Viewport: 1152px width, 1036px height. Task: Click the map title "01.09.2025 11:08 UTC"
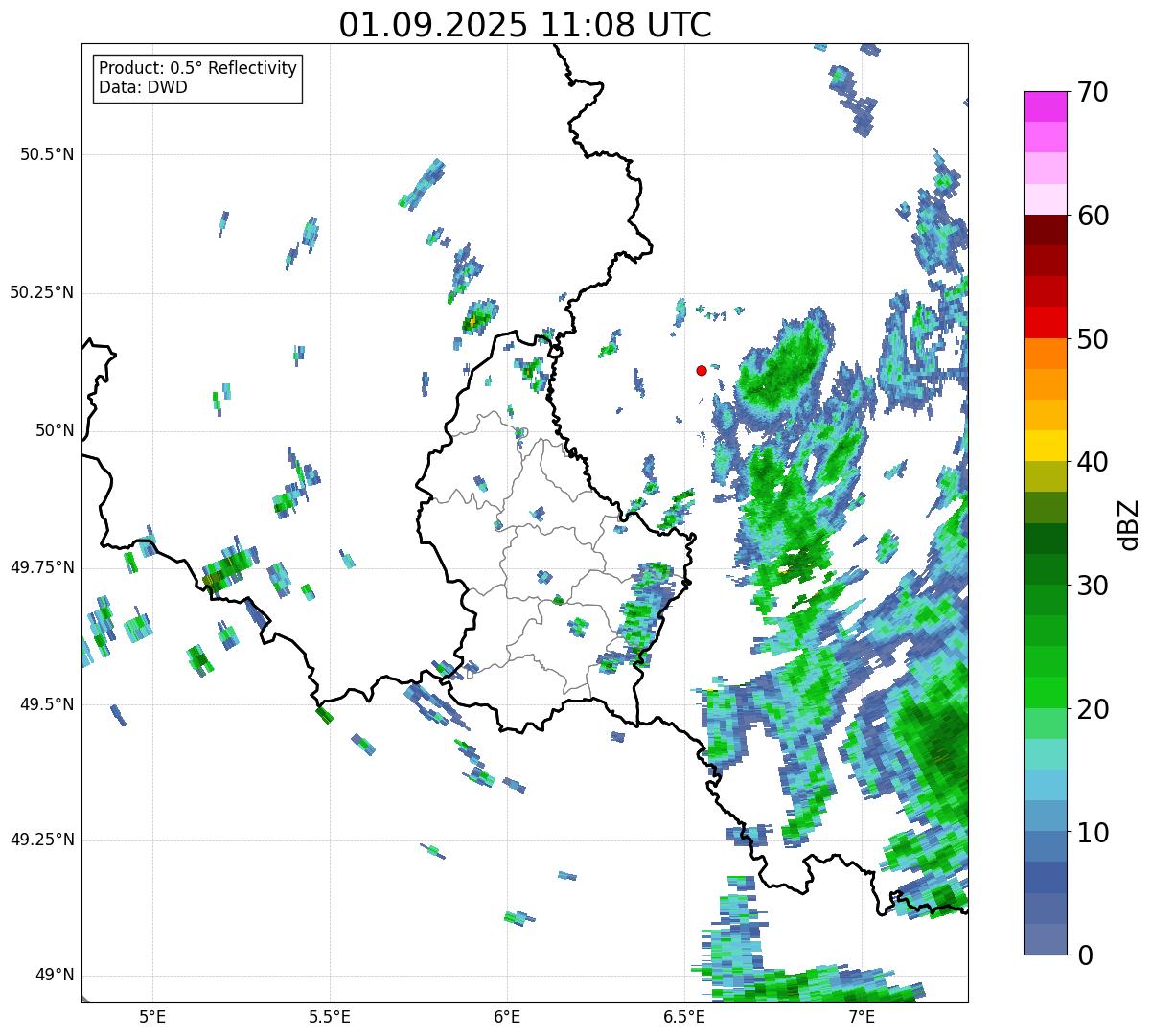pyautogui.click(x=525, y=24)
